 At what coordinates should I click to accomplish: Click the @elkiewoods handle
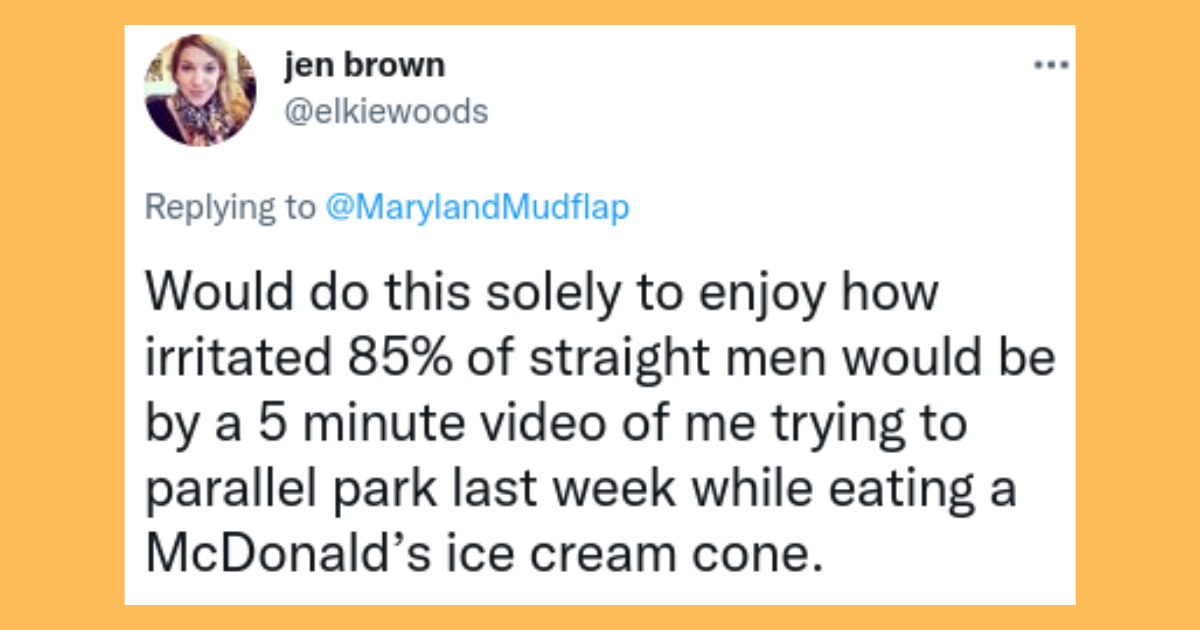coord(386,111)
